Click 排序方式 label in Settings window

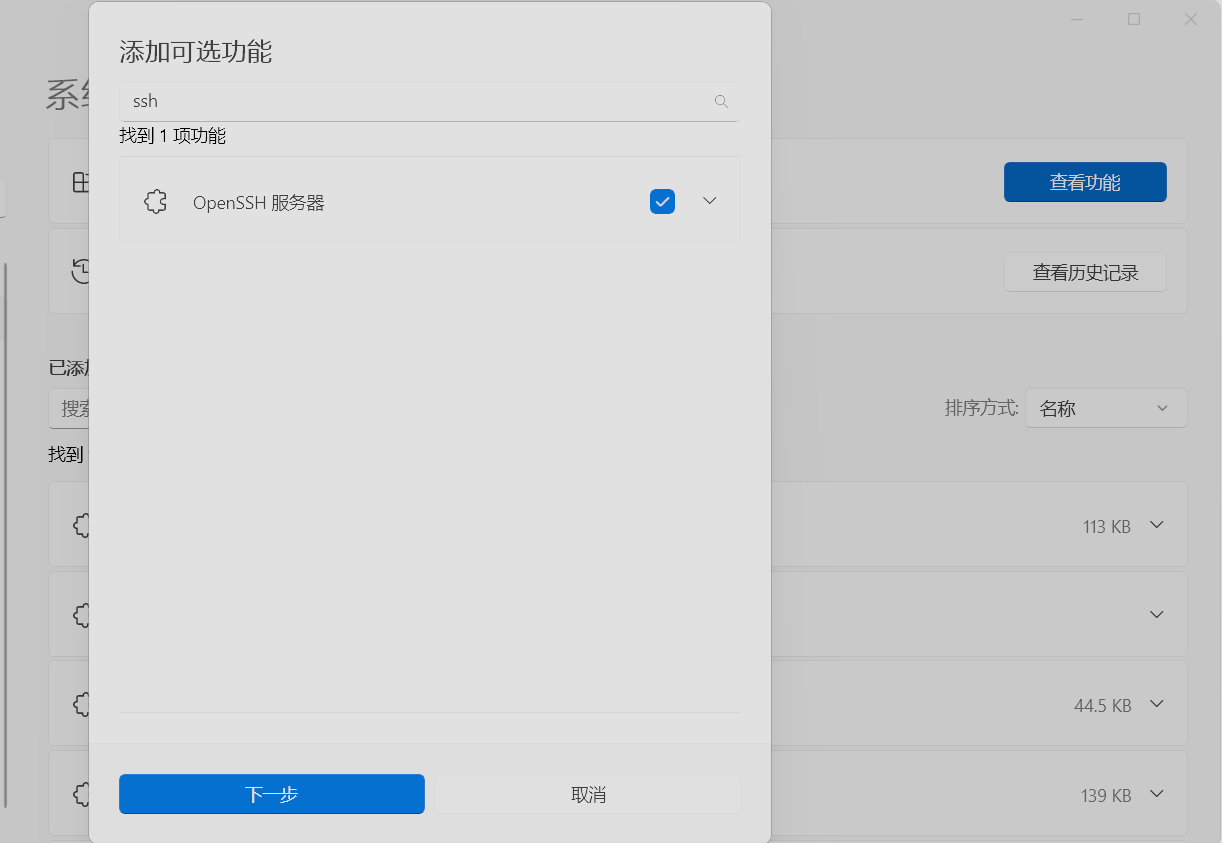coord(982,408)
